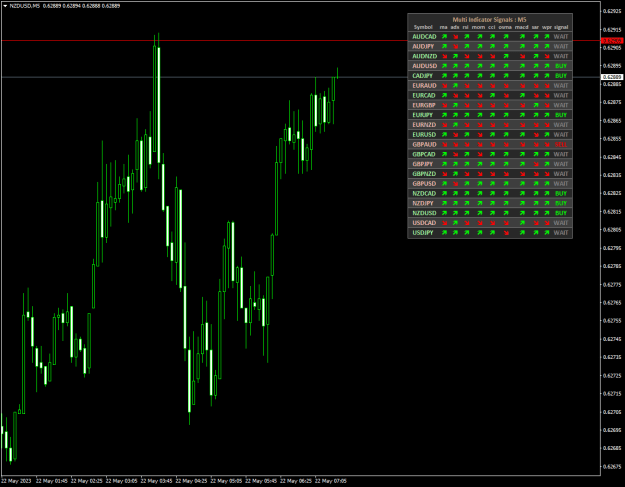Click the red adx arrow in AUDCAD row
625x487 pixels.
click(455, 37)
